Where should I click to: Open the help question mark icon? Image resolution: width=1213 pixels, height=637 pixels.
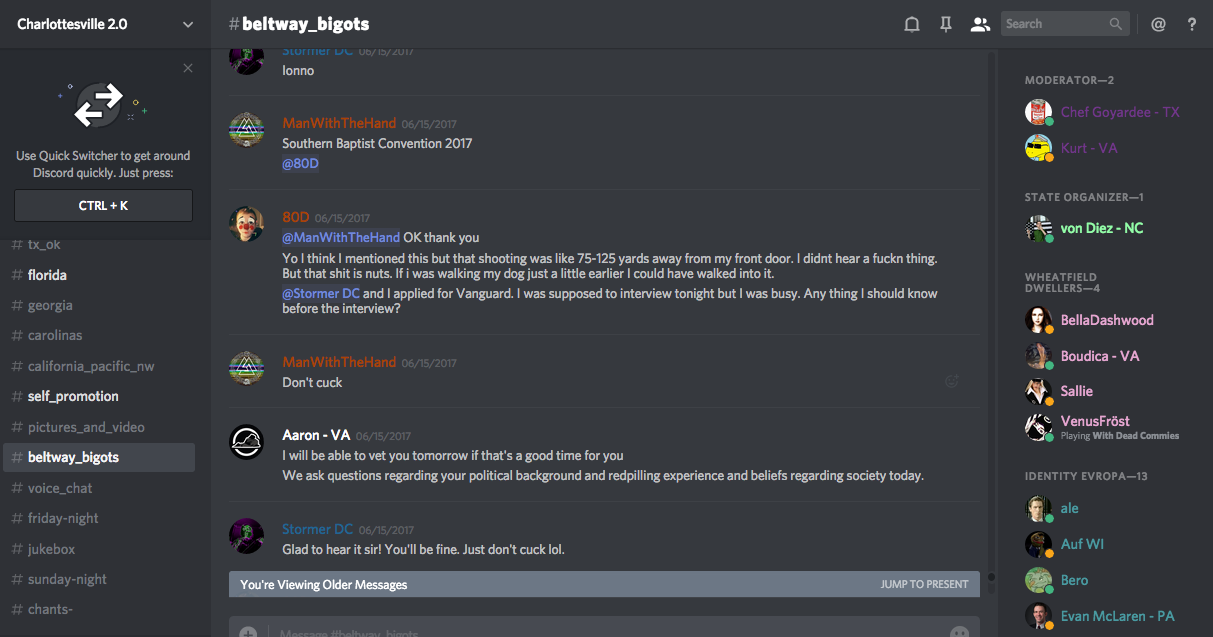[x=1192, y=25]
